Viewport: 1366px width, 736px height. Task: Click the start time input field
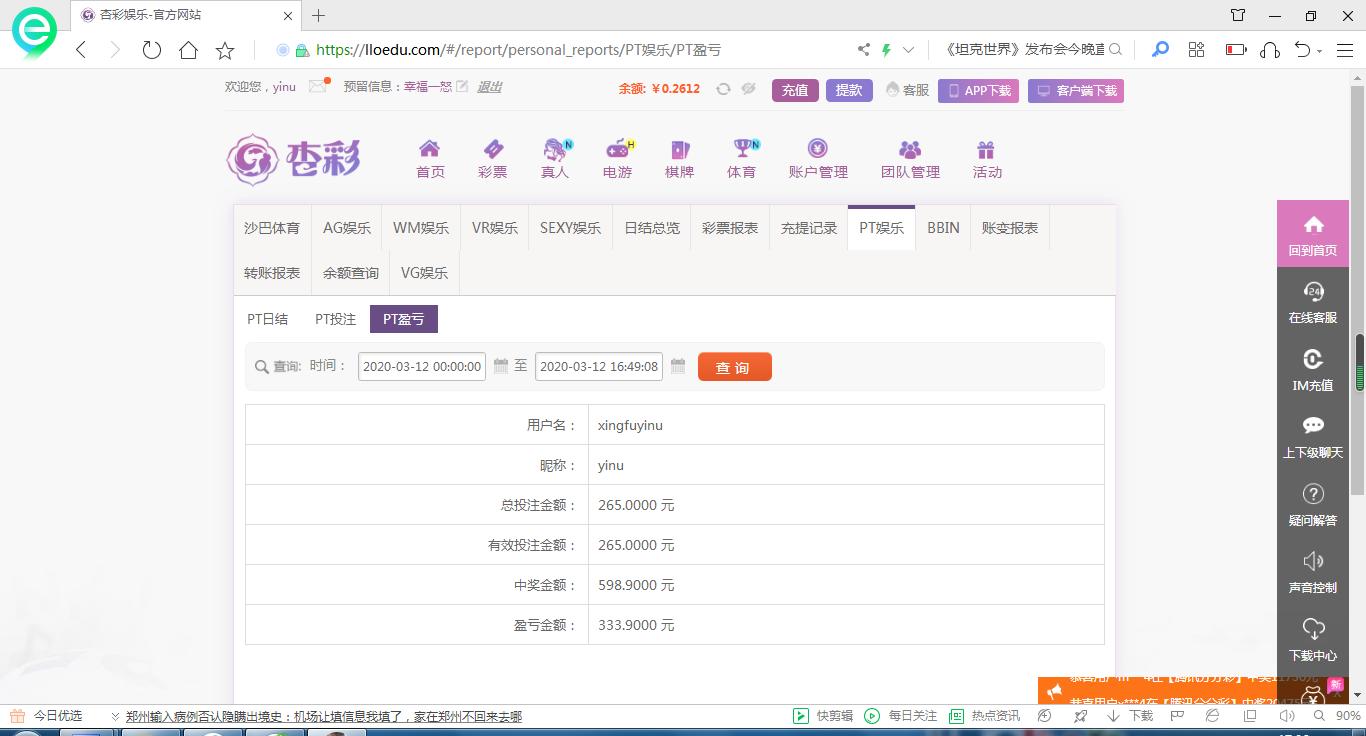tap(422, 367)
